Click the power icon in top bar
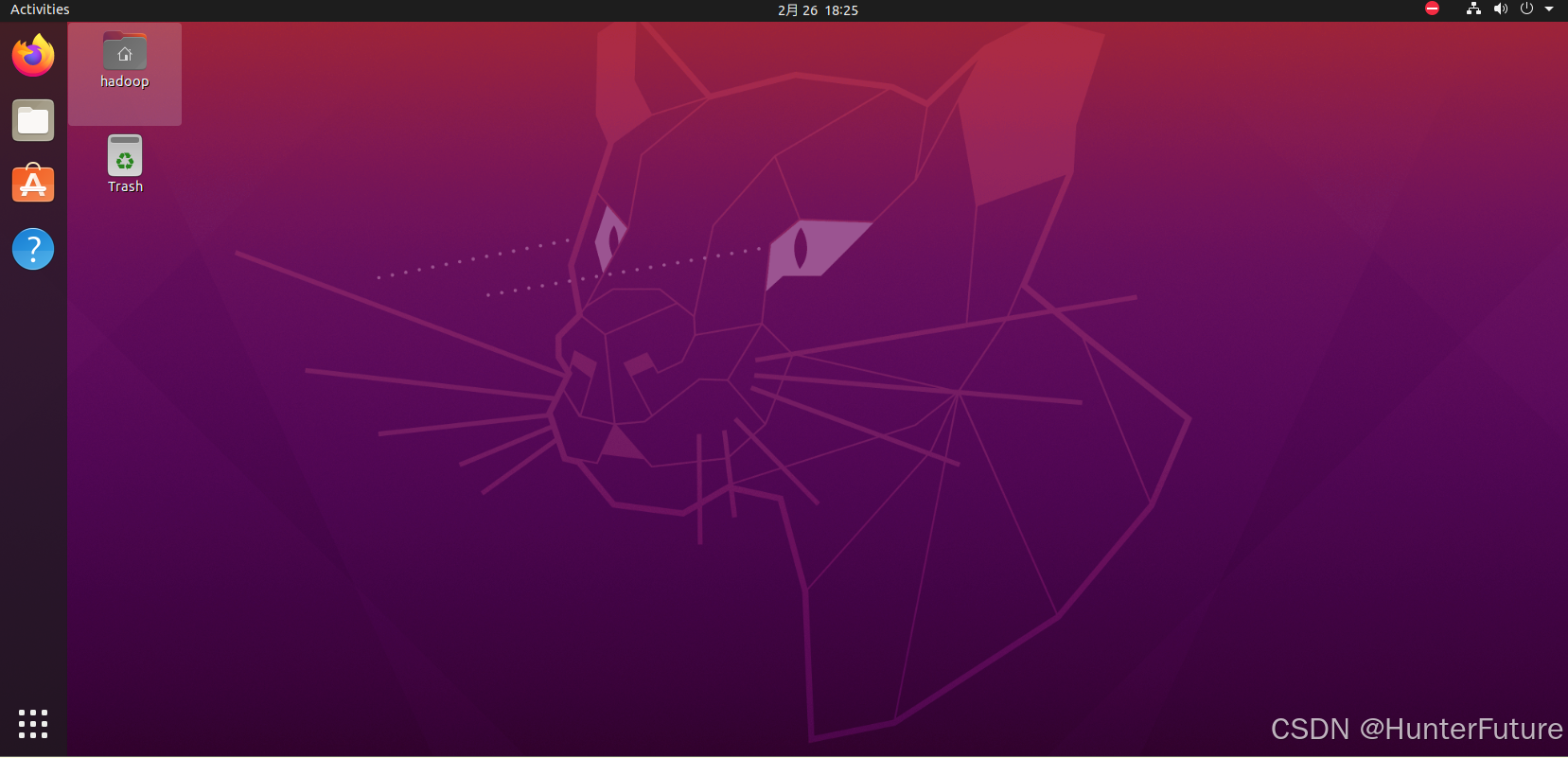Image resolution: width=1568 pixels, height=758 pixels. click(1526, 9)
